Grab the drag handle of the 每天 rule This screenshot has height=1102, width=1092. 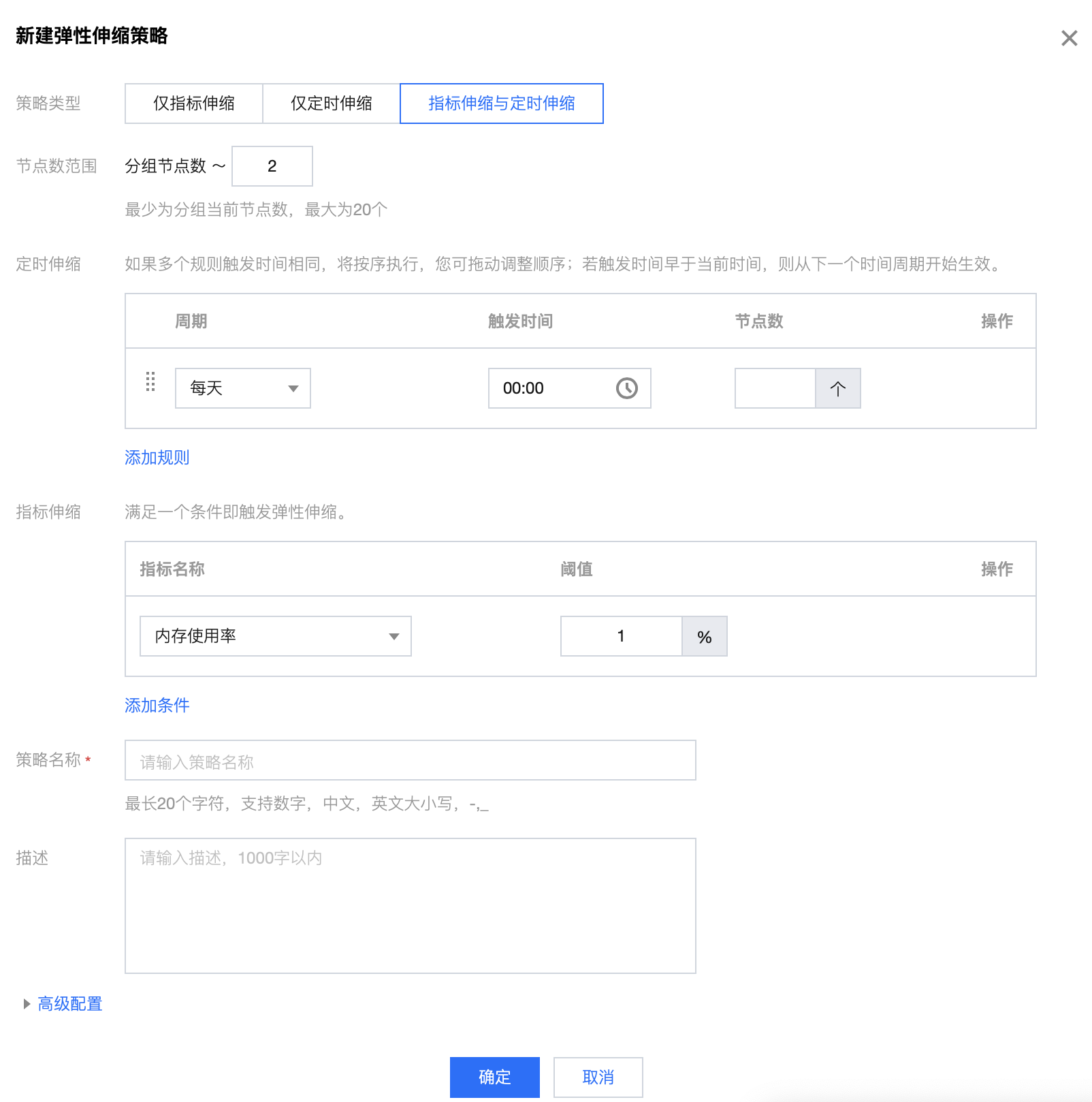150,381
